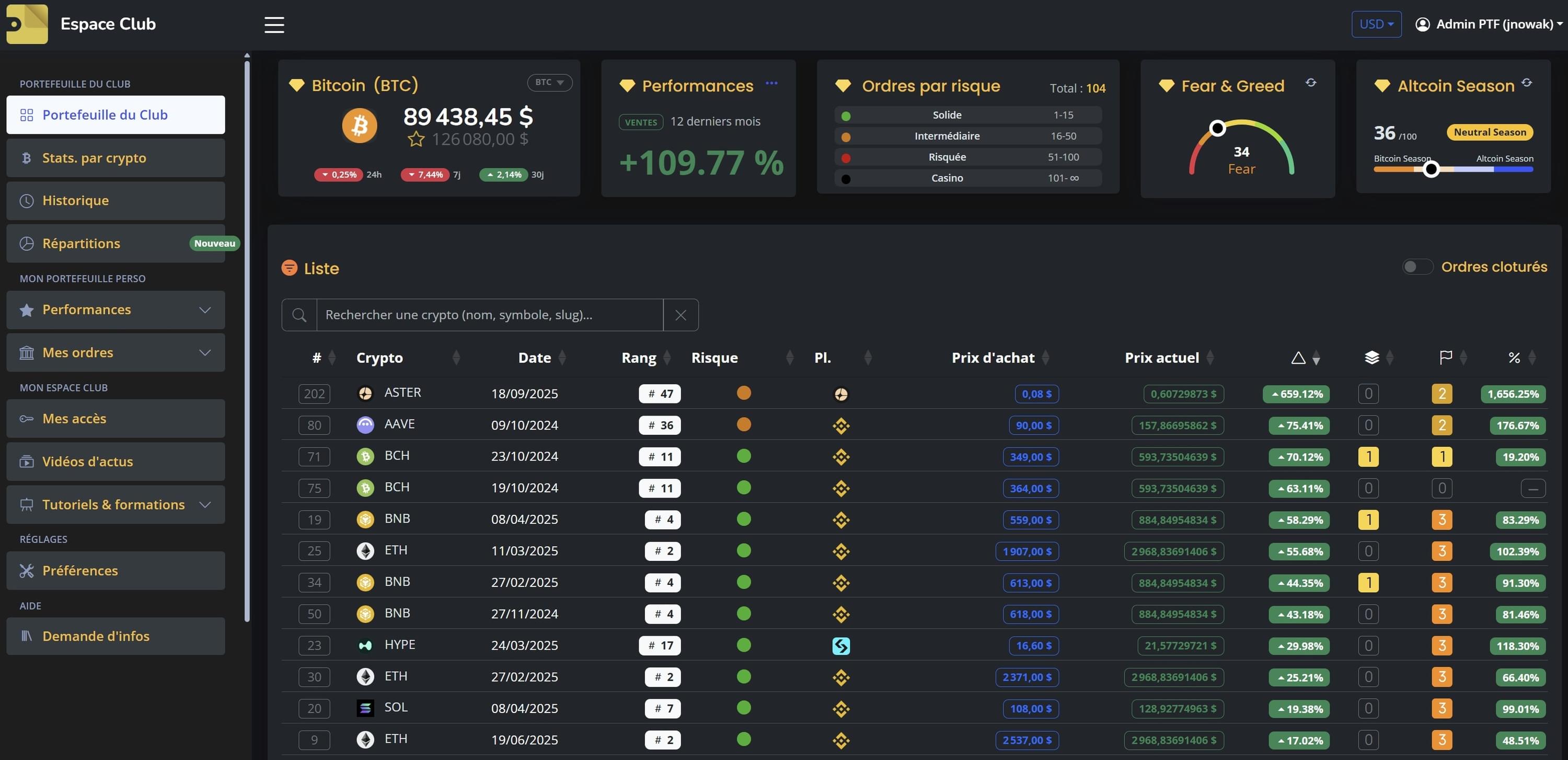Click the search magnifier icon

pyautogui.click(x=299, y=315)
